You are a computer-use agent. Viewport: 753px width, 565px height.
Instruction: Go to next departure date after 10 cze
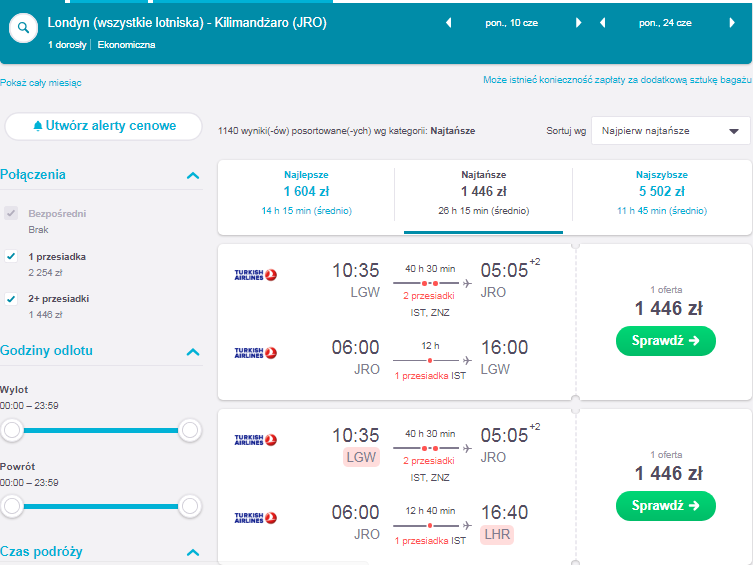[578, 23]
